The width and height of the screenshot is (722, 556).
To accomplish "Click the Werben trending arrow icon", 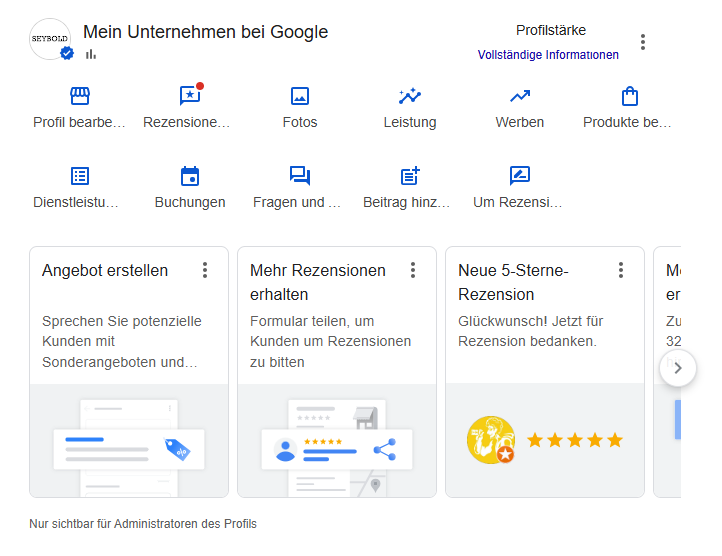I will click(x=520, y=96).
